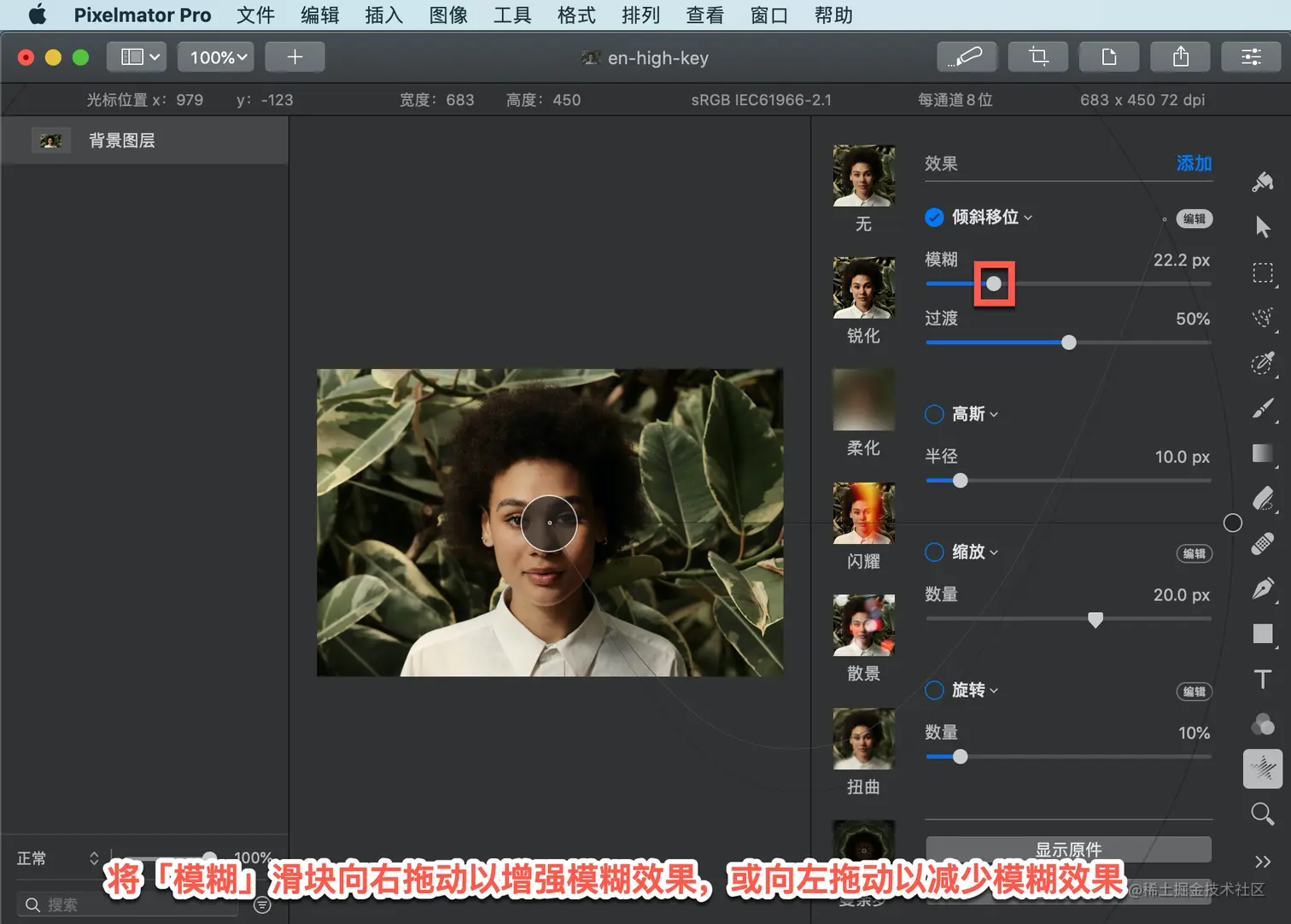
Task: Enable the 旋转 blur effect
Action: click(934, 690)
